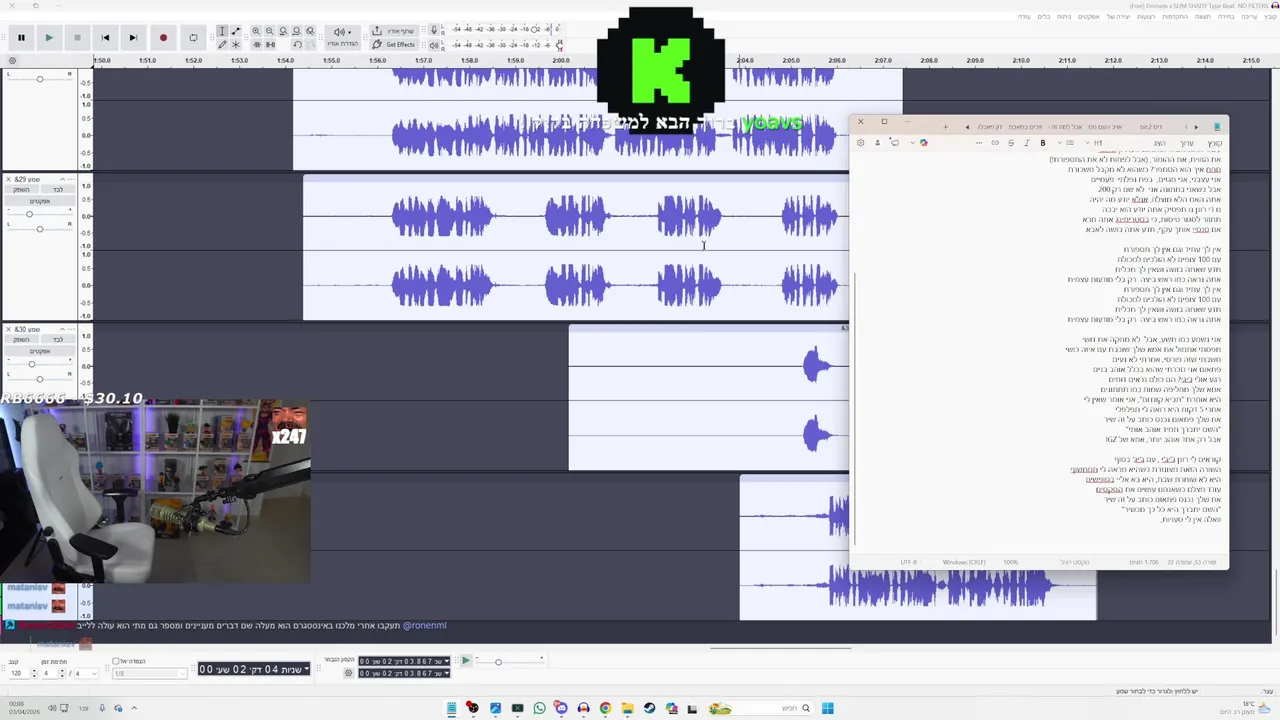1280x720 pixels.
Task: Click the Zoom toggle icon
Action: pos(310,31)
